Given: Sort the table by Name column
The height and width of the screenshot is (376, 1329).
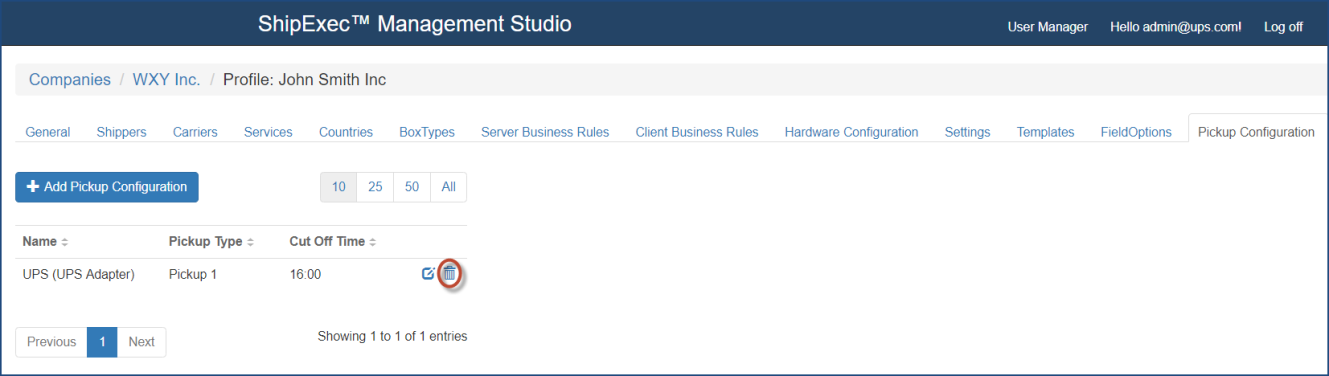Looking at the screenshot, I should [x=46, y=242].
